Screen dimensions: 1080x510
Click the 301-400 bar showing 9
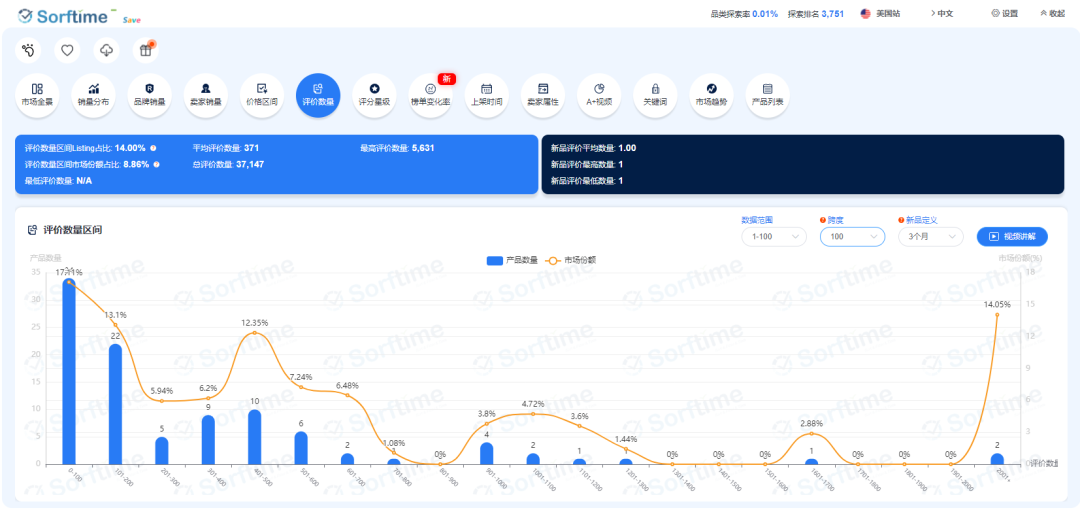[x=208, y=440]
